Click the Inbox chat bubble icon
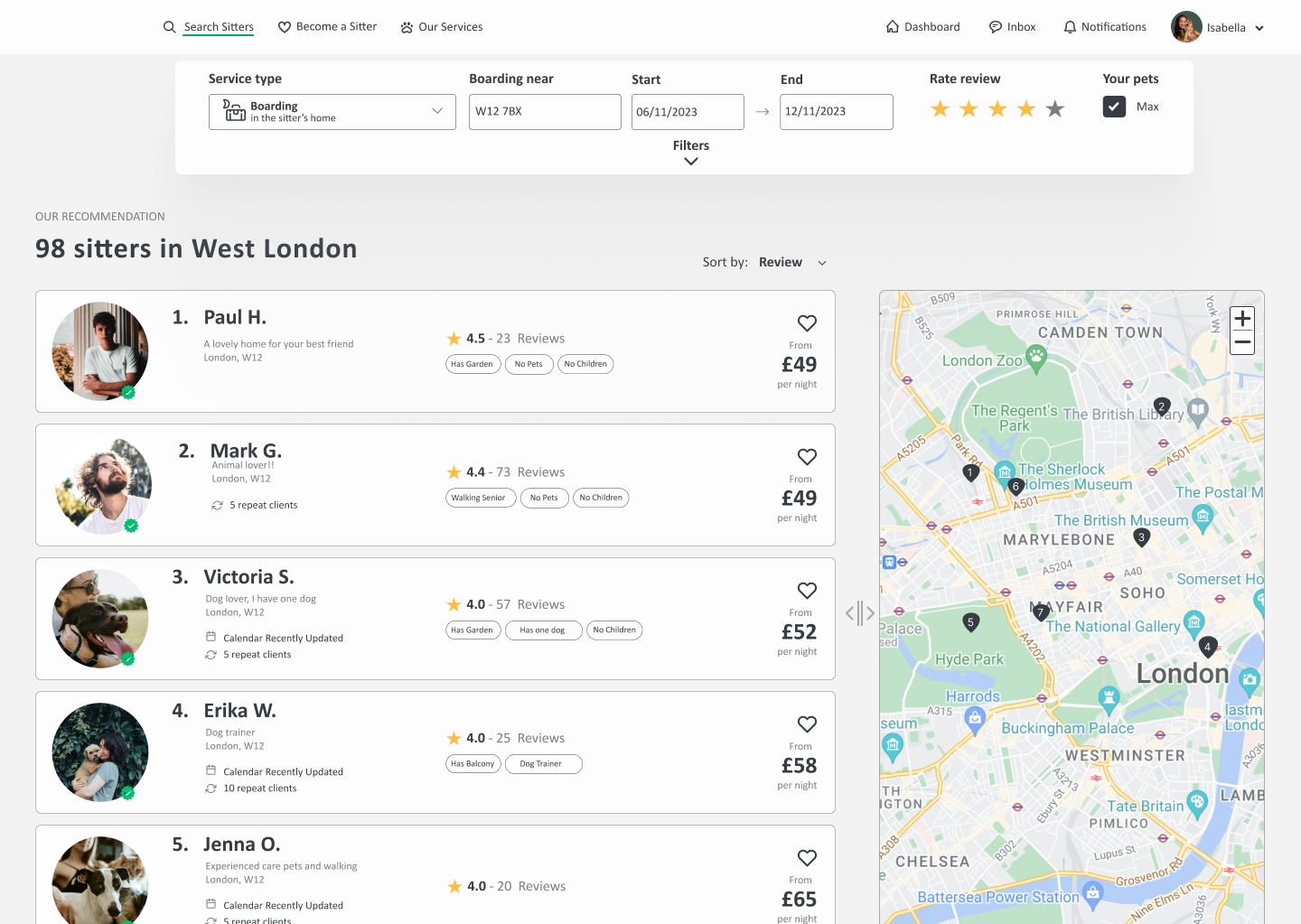This screenshot has height=924, width=1301. [x=996, y=27]
